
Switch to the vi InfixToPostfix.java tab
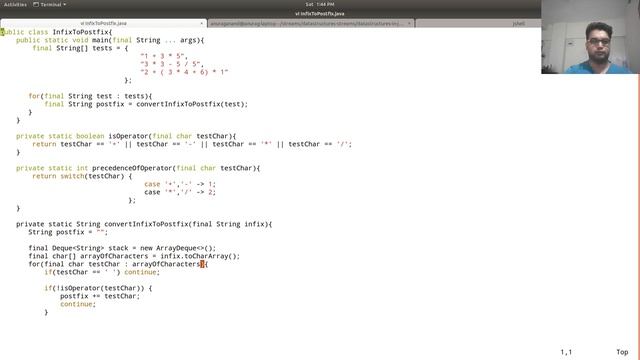click(x=103, y=24)
